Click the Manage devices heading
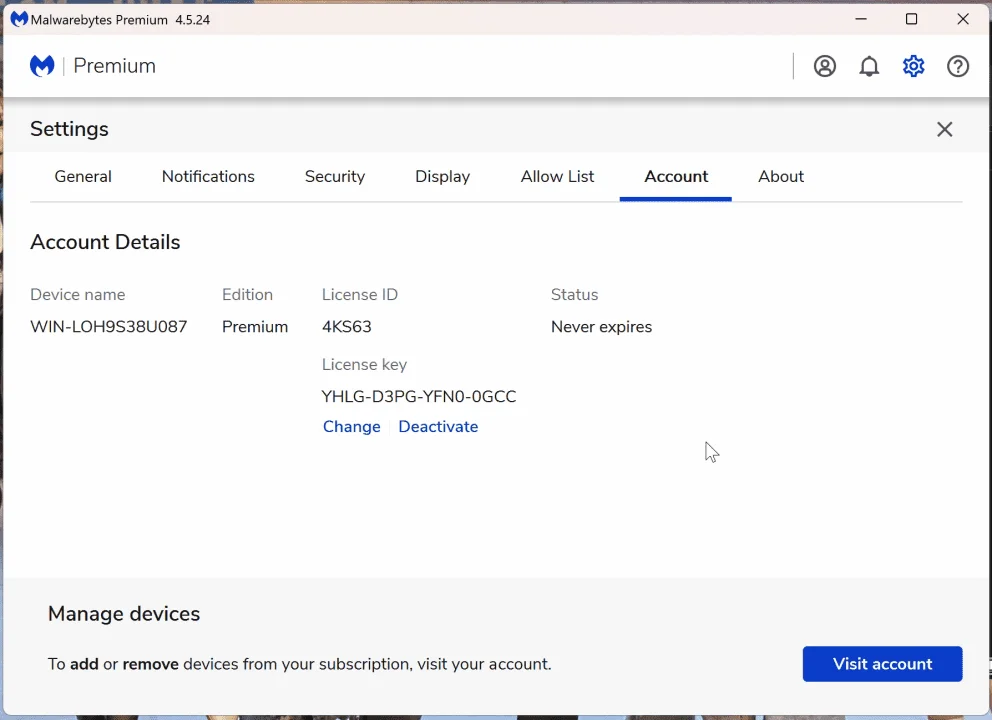 coord(124,614)
